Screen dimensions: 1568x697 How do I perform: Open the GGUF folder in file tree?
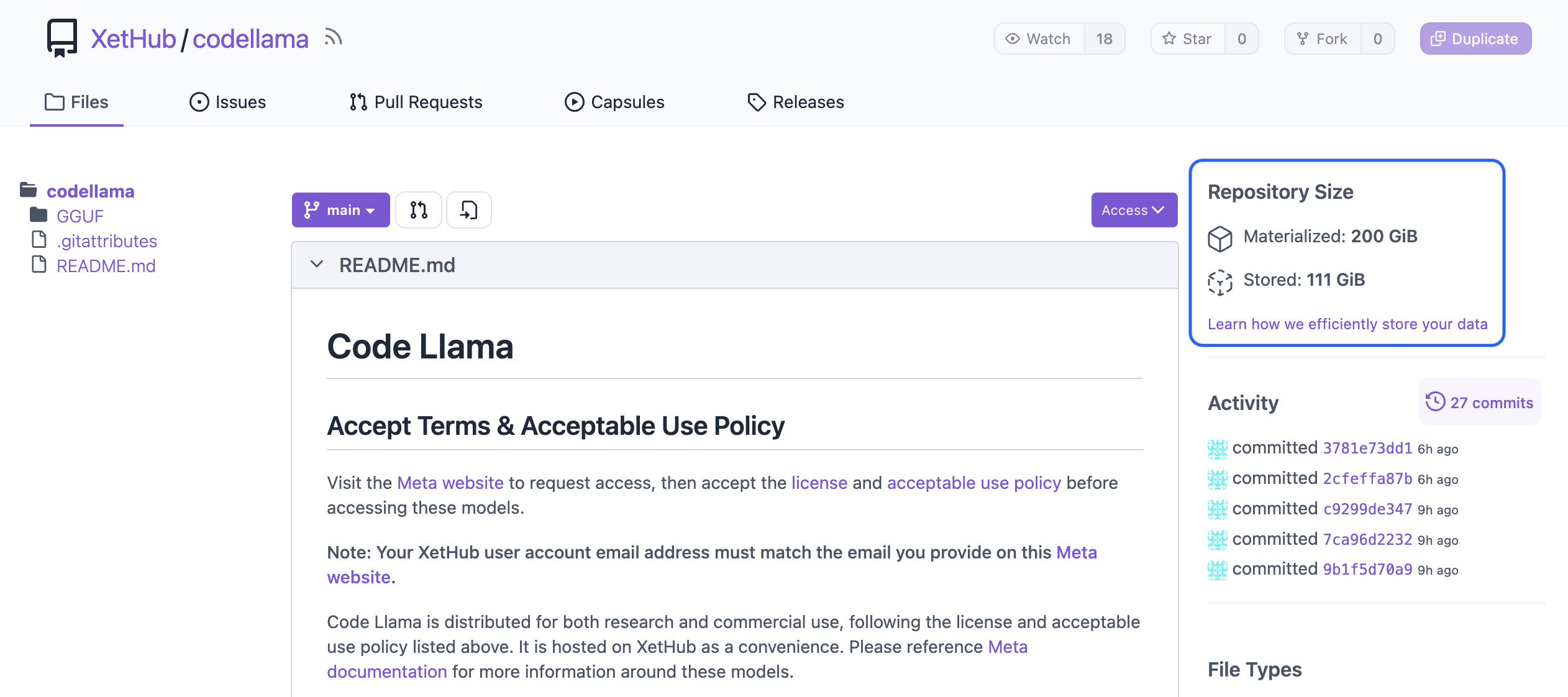pyautogui.click(x=80, y=216)
